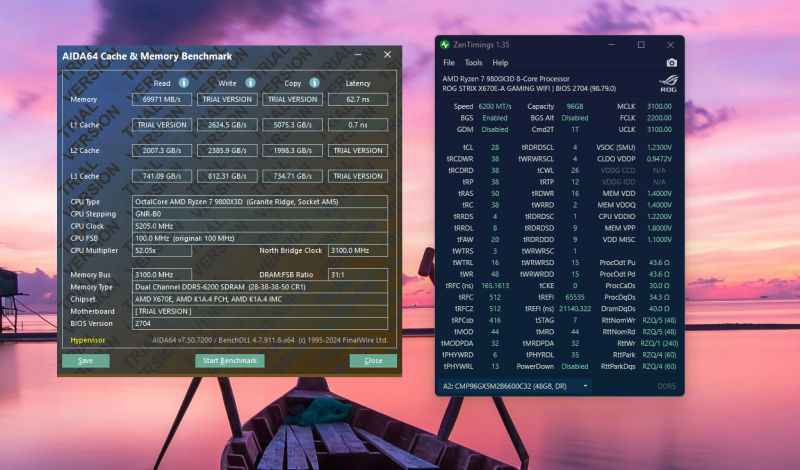Click the CPU Multiplier value 52.05x
Image resolution: width=800 pixels, height=470 pixels.
click(x=162, y=251)
